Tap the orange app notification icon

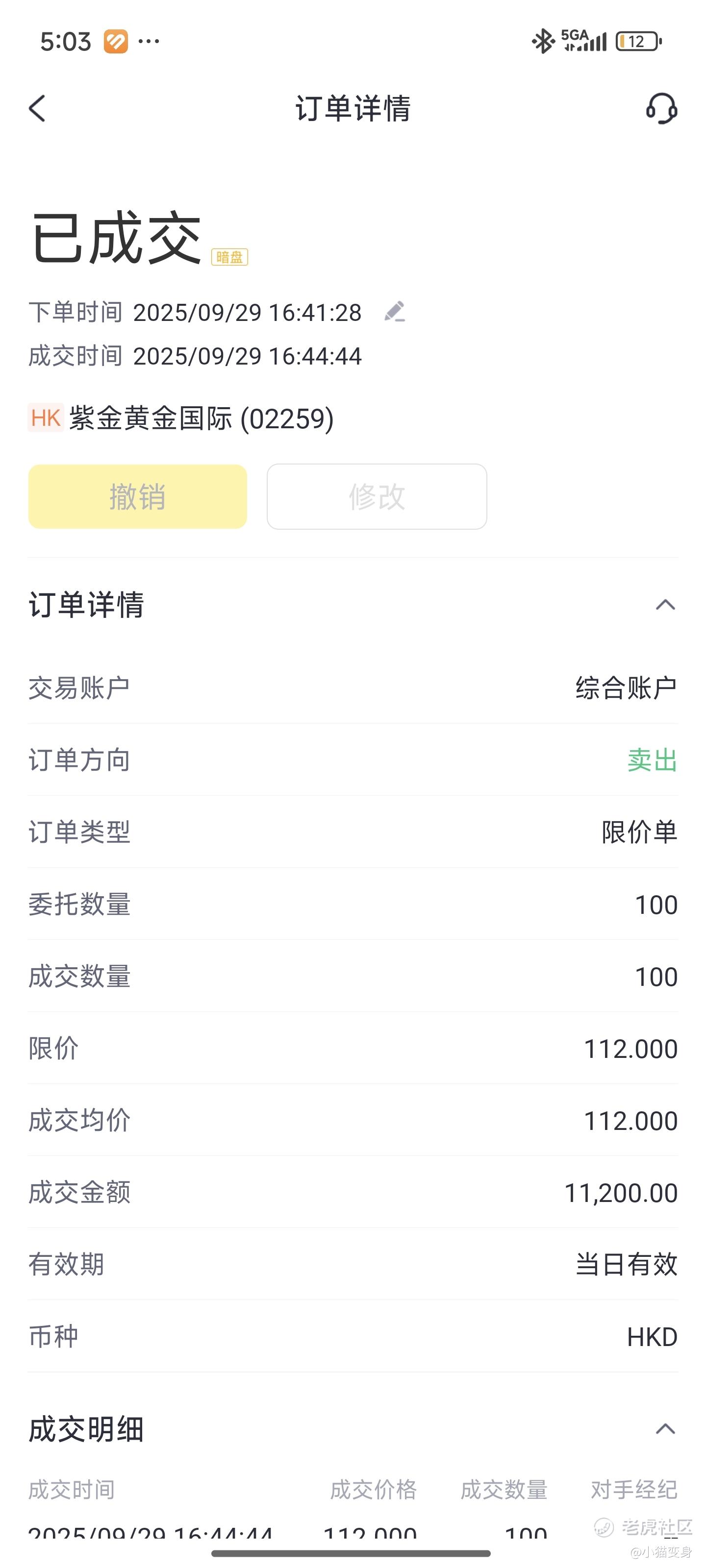(x=116, y=41)
